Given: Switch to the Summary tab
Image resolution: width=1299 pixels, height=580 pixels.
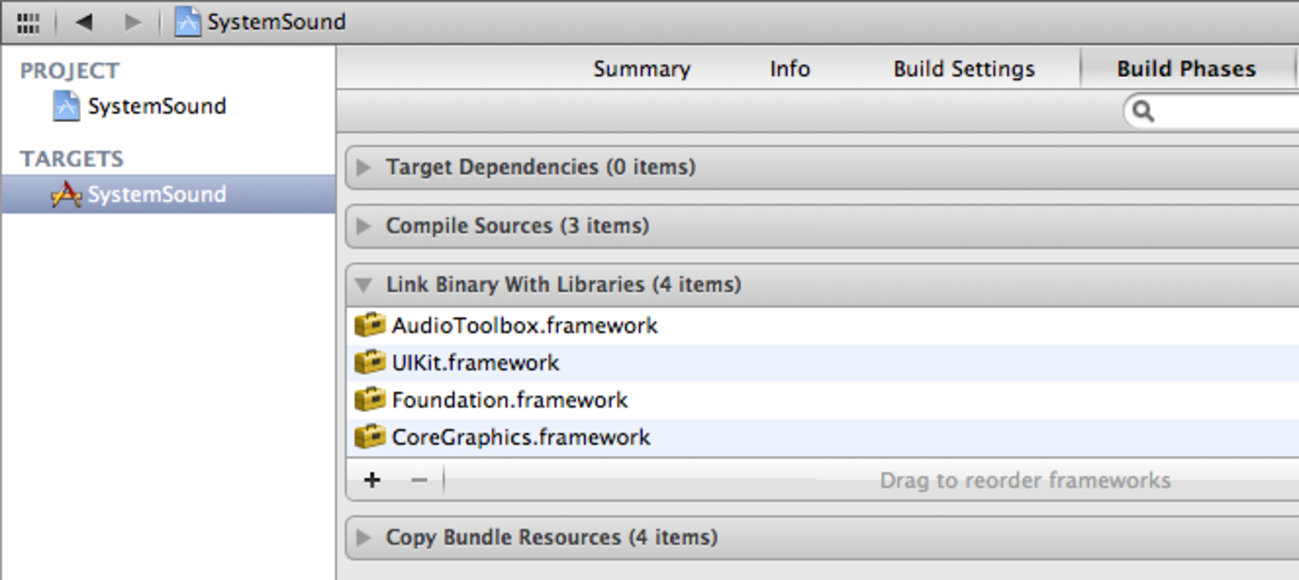Looking at the screenshot, I should [x=641, y=69].
